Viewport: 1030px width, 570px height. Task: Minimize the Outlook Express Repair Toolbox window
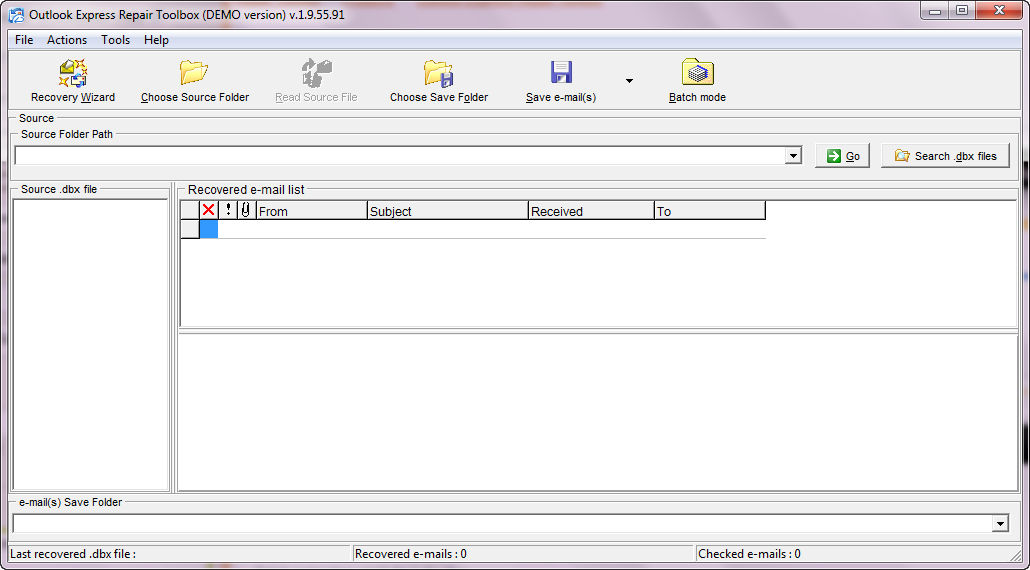click(x=935, y=11)
